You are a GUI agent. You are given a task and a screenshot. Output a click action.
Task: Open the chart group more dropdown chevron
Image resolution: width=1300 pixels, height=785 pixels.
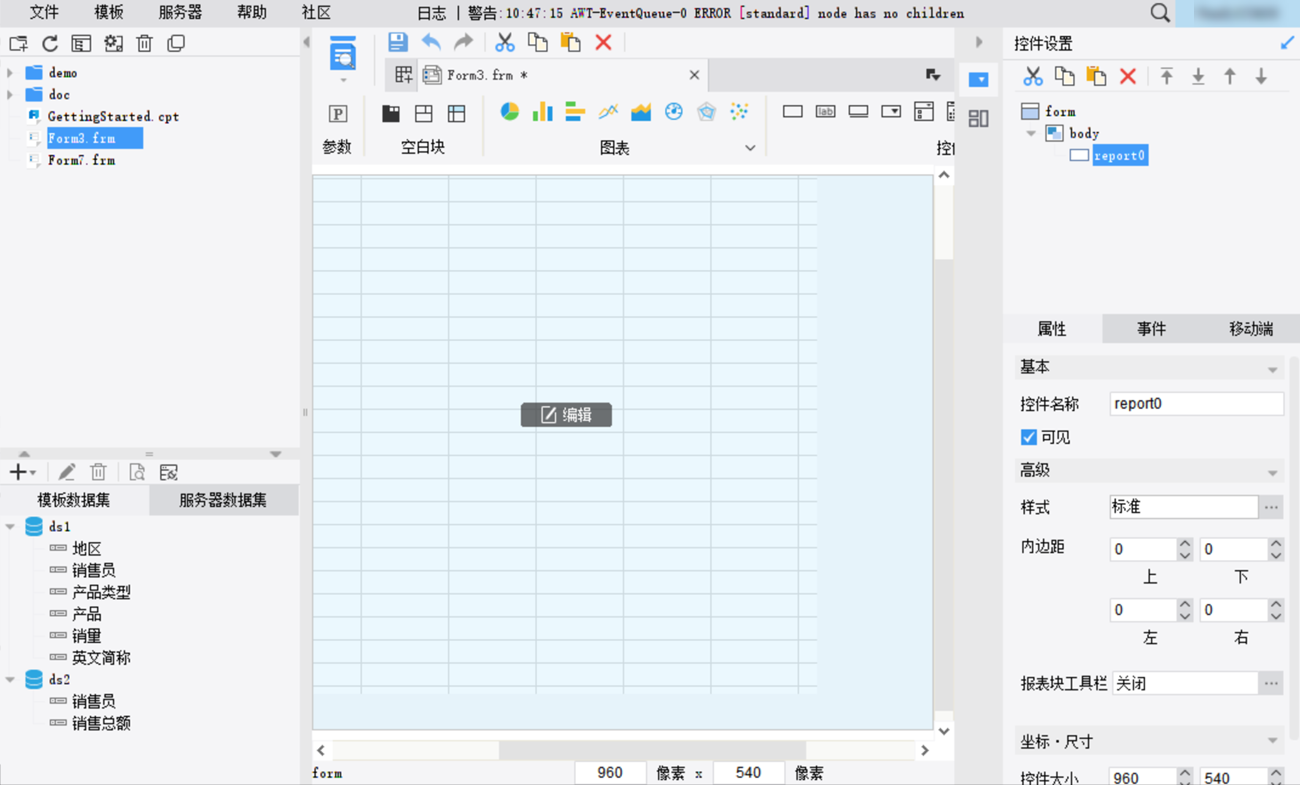tap(750, 148)
